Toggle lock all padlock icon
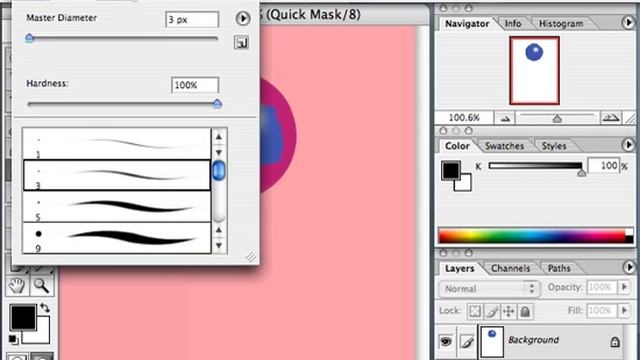Image resolution: width=640 pixels, height=360 pixels. tap(525, 311)
